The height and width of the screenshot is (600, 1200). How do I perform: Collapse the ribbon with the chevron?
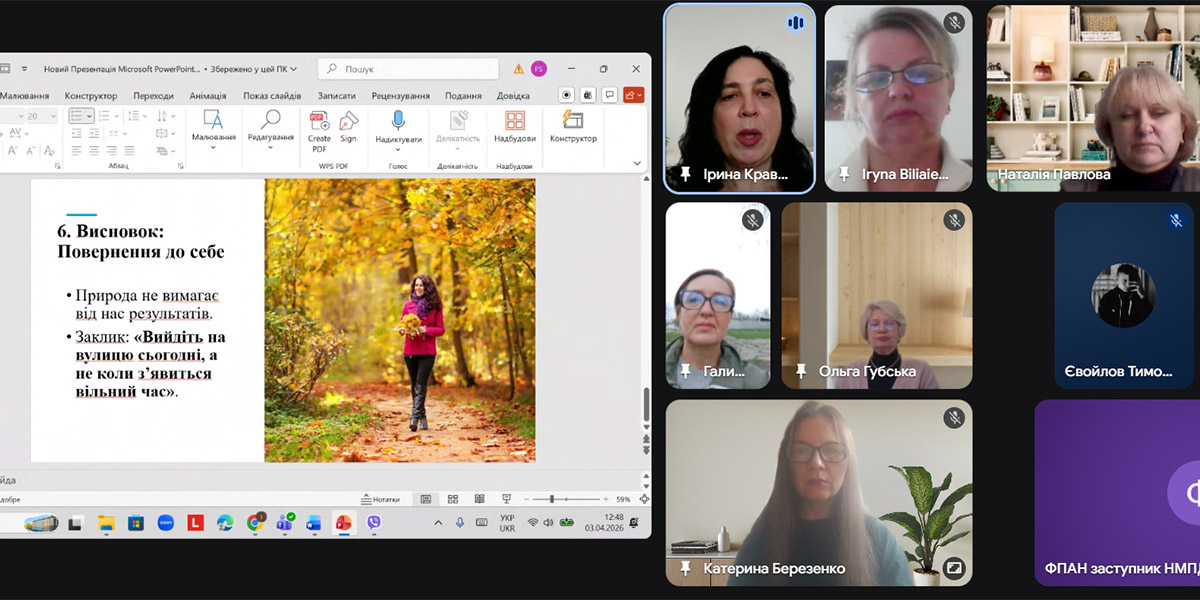pyautogui.click(x=637, y=163)
